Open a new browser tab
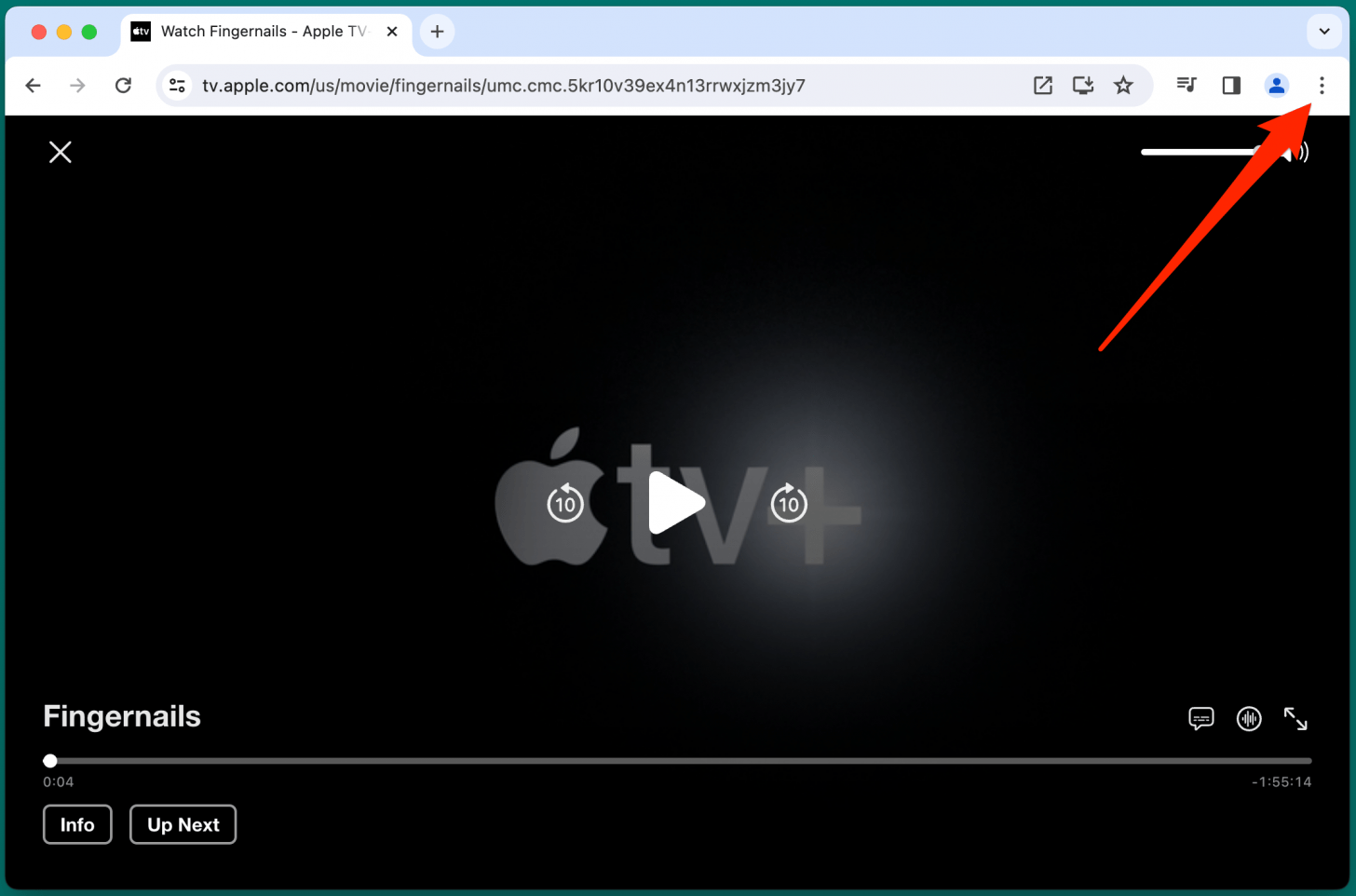 [x=437, y=31]
